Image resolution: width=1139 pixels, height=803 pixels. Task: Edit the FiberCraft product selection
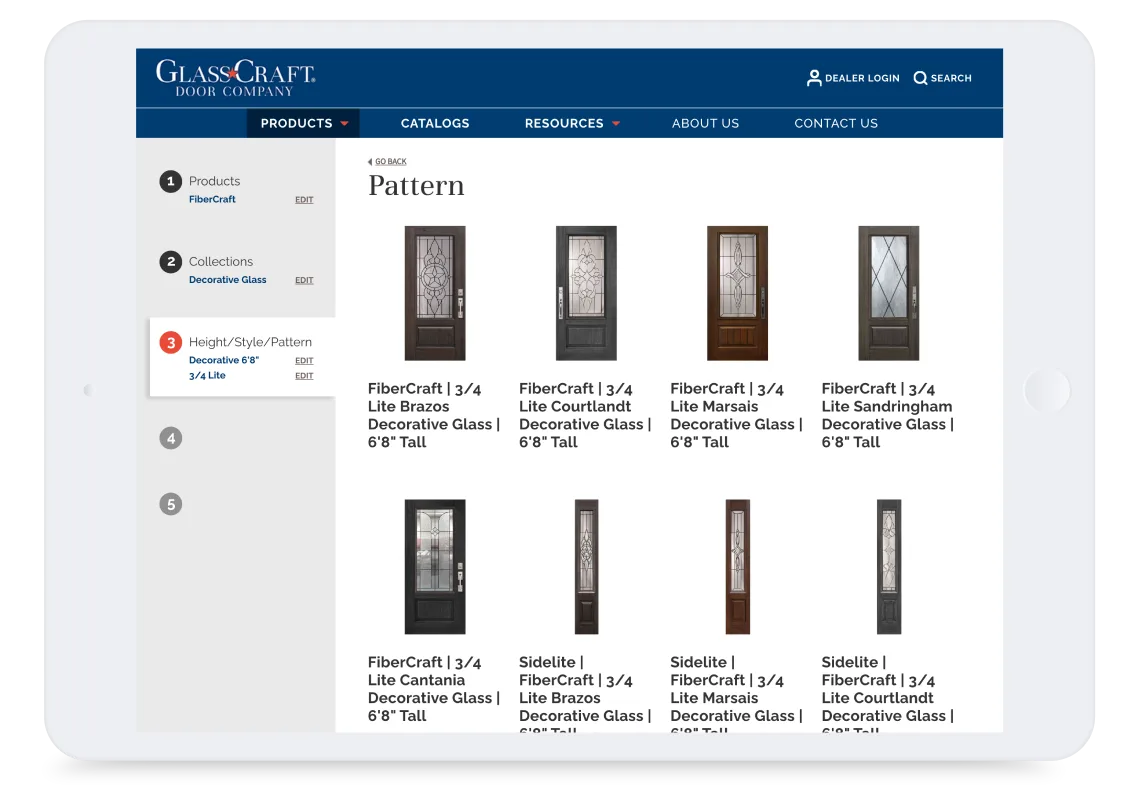click(x=304, y=200)
